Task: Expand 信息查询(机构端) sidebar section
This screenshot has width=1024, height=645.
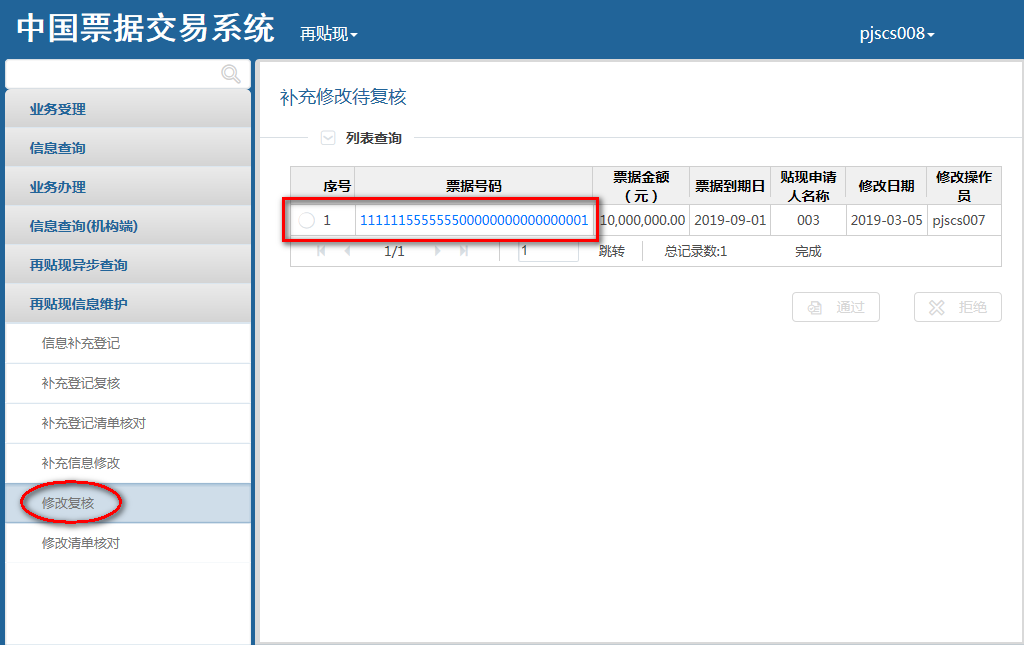Action: [128, 226]
